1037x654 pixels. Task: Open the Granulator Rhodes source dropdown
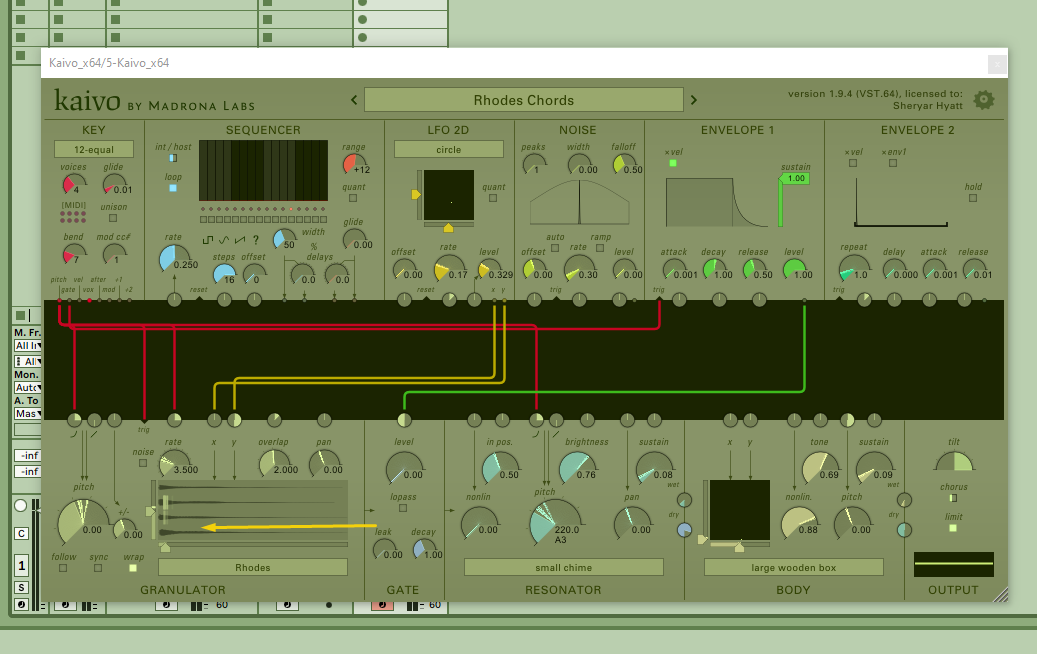[253, 567]
